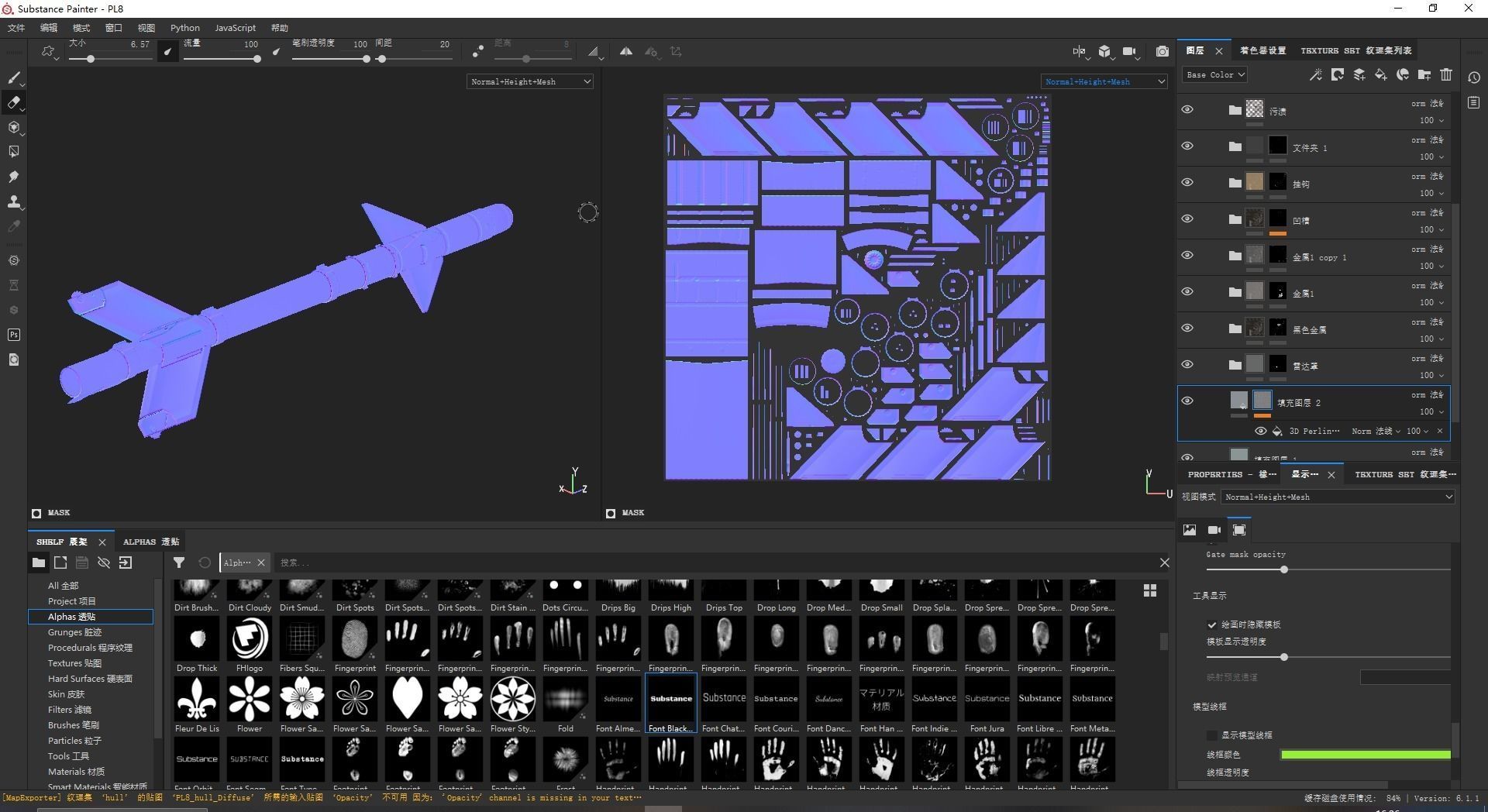Screen dimensions: 1488x812
Task: Toggle the lazy mouse icon
Action: pyautogui.click(x=478, y=52)
